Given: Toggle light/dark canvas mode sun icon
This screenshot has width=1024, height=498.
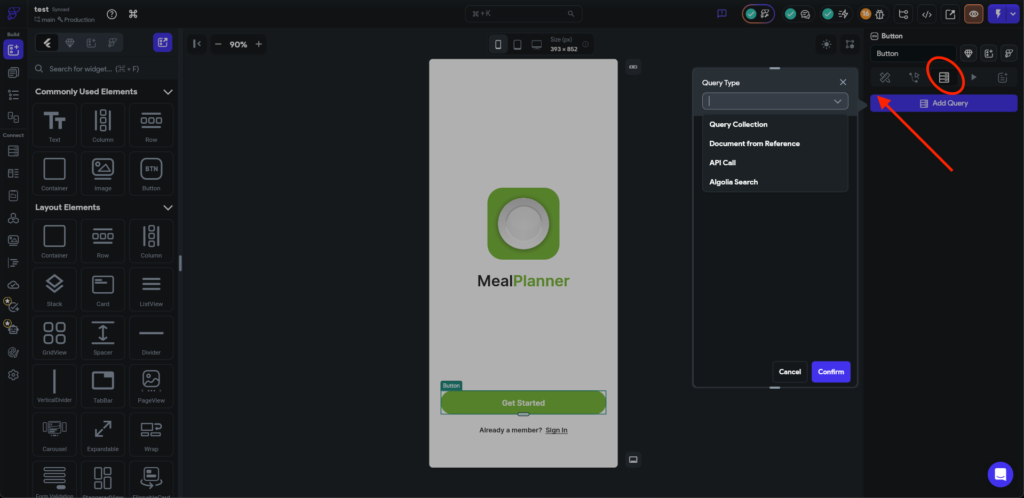Looking at the screenshot, I should tap(825, 44).
